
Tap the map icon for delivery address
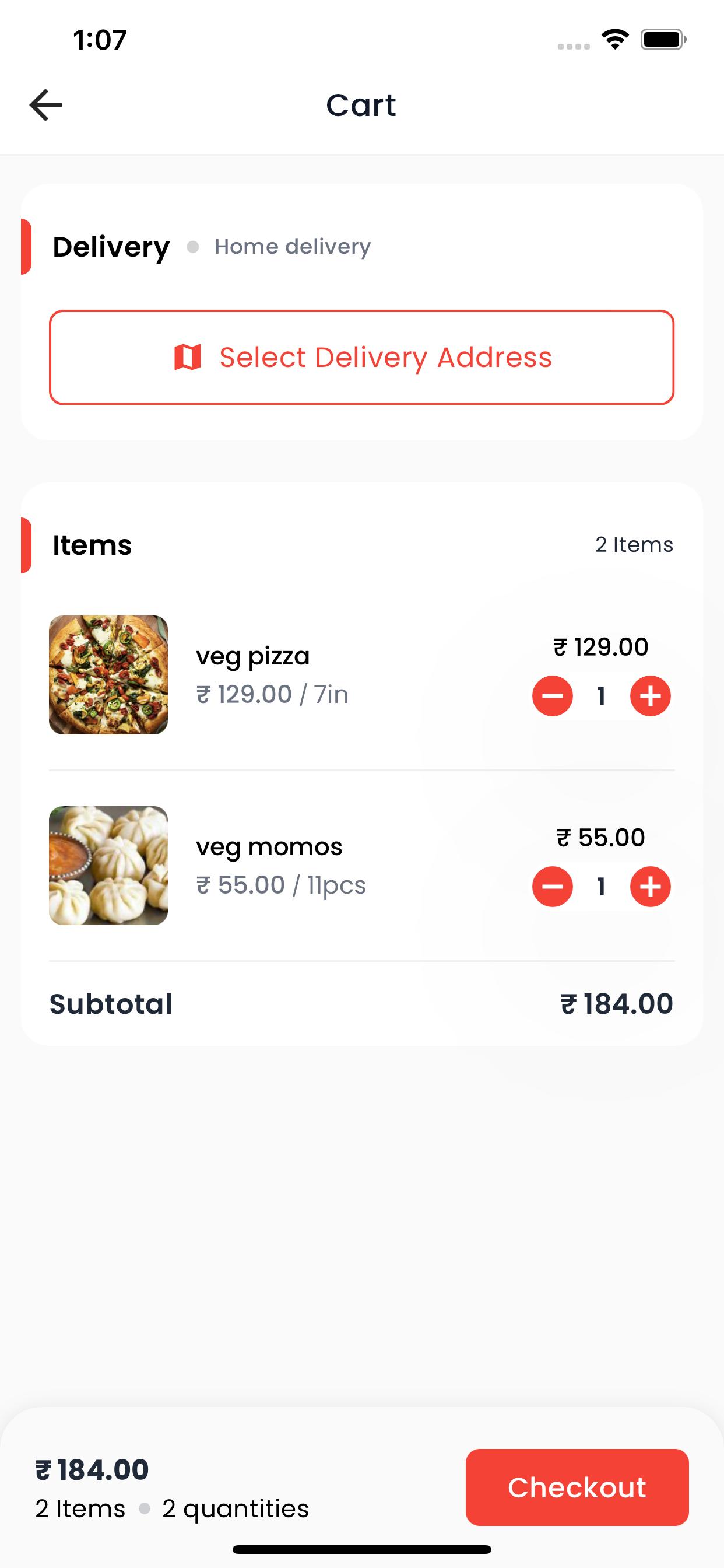(187, 358)
